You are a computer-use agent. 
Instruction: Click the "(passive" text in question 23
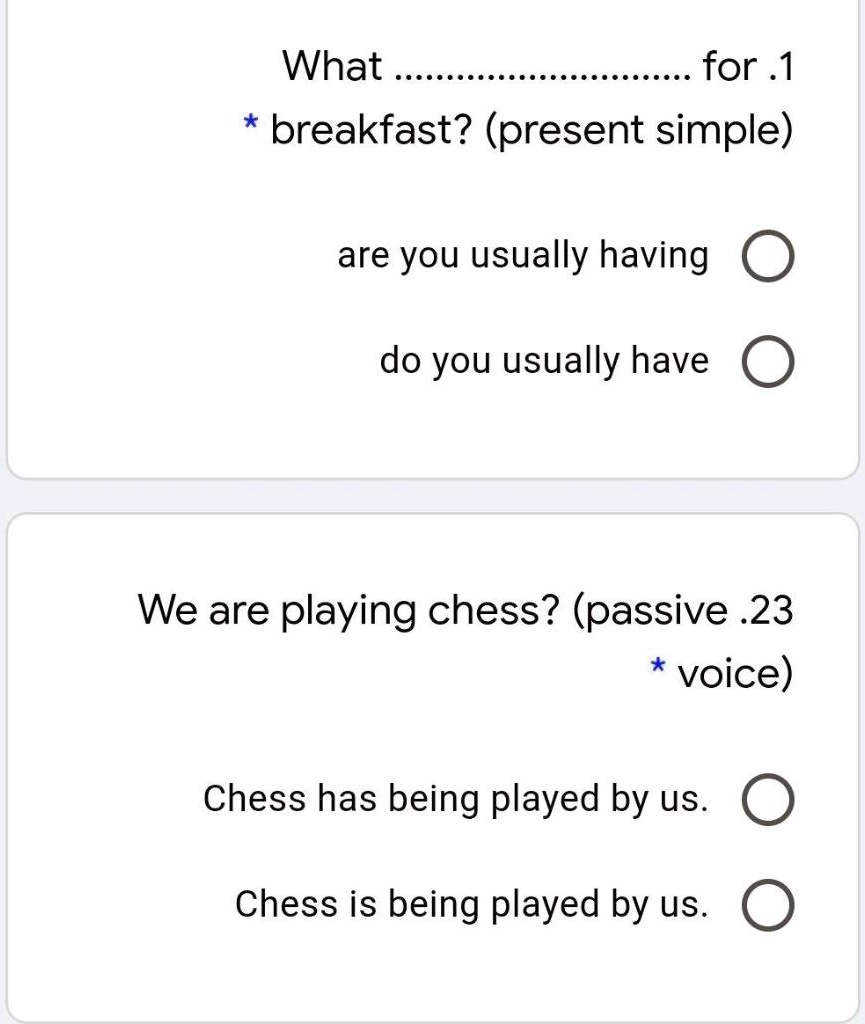(651, 611)
